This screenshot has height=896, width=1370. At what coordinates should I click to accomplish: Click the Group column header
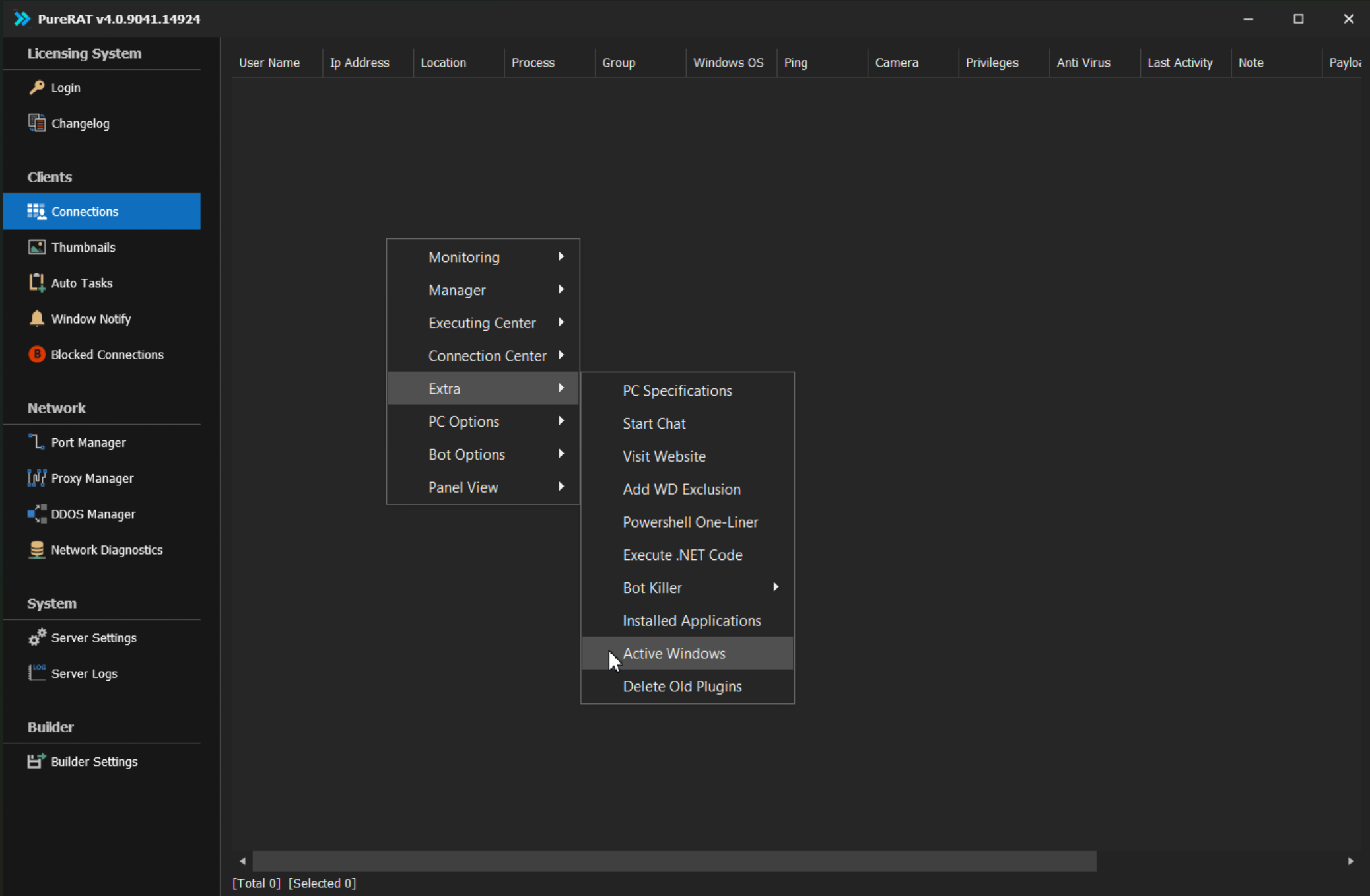640,63
